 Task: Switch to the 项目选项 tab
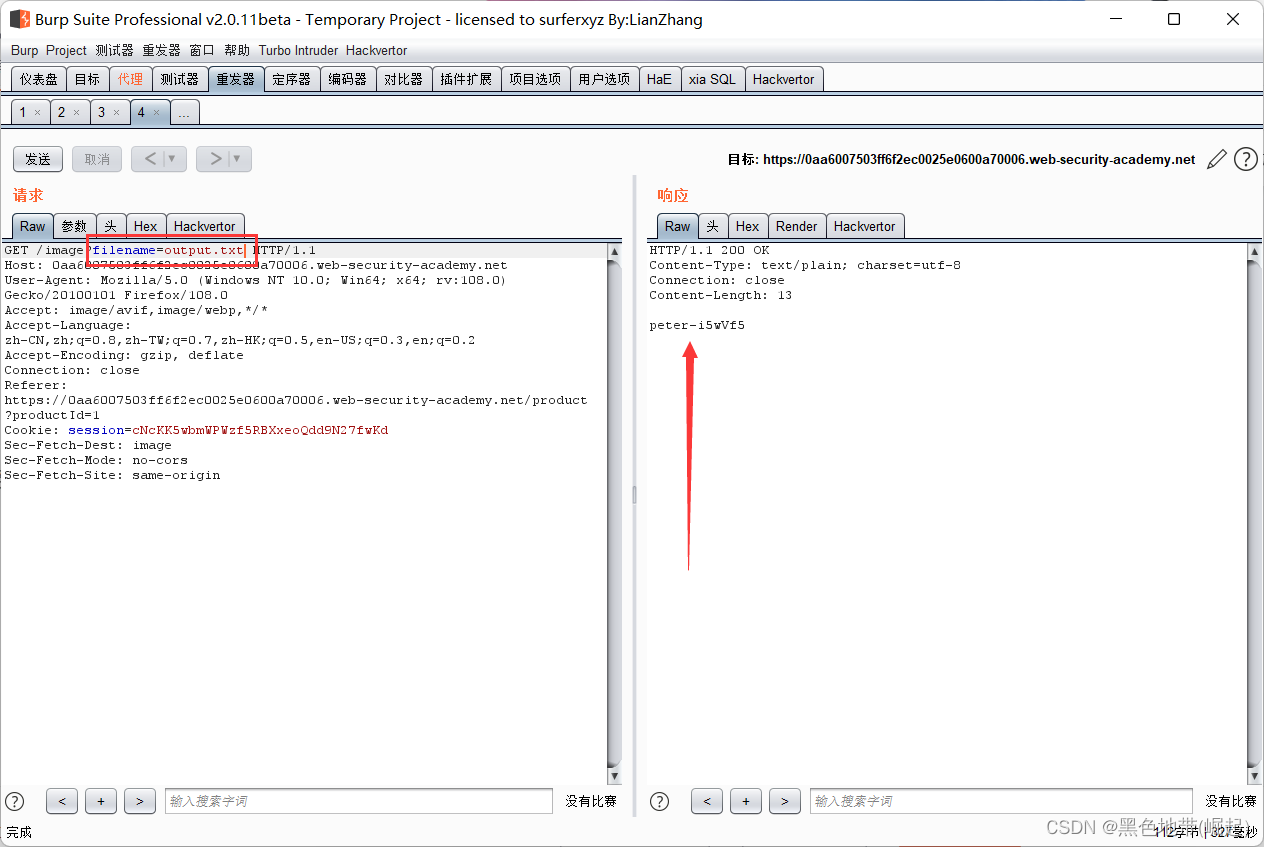tap(535, 79)
